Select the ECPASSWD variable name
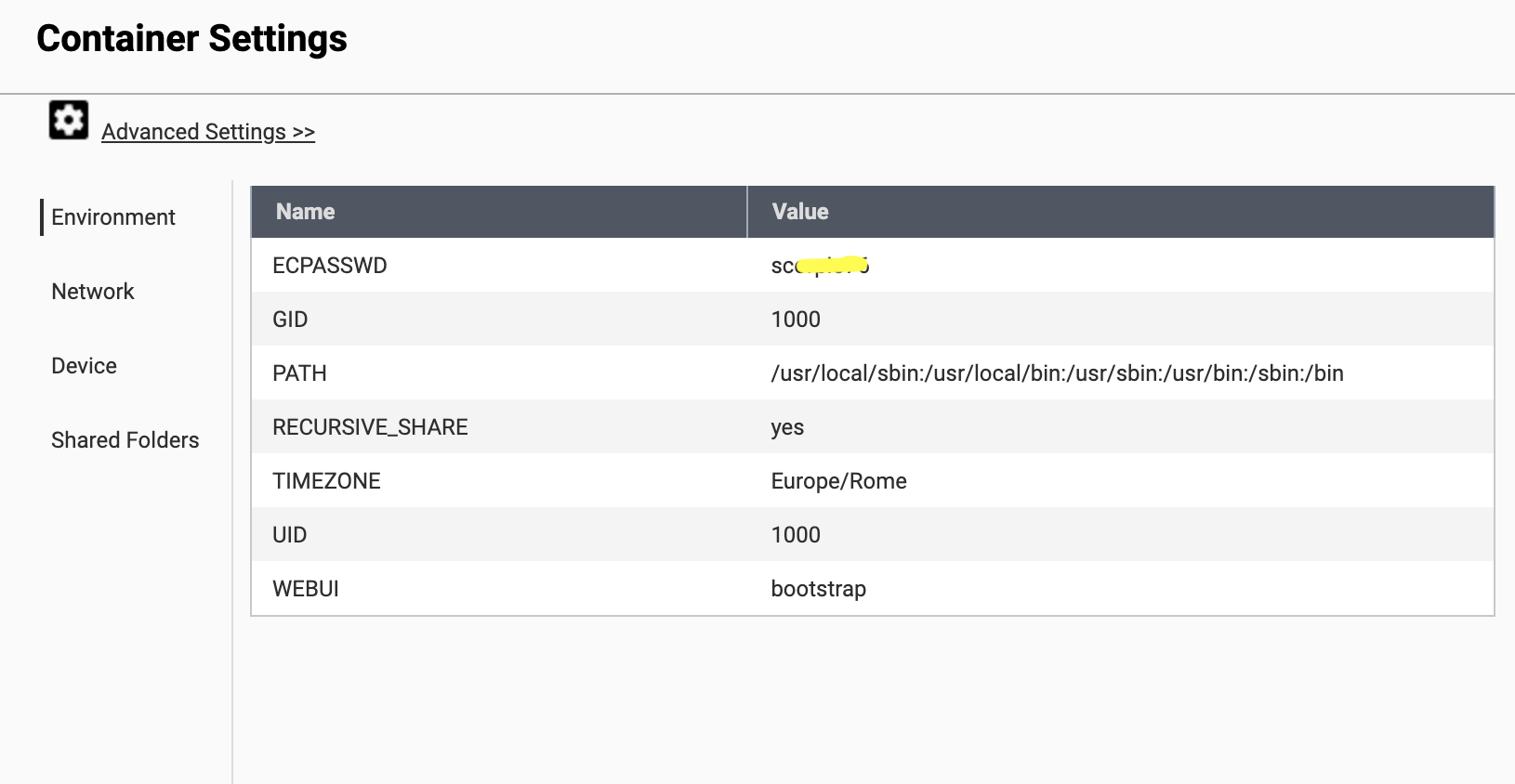Image resolution: width=1515 pixels, height=784 pixels. (x=329, y=266)
